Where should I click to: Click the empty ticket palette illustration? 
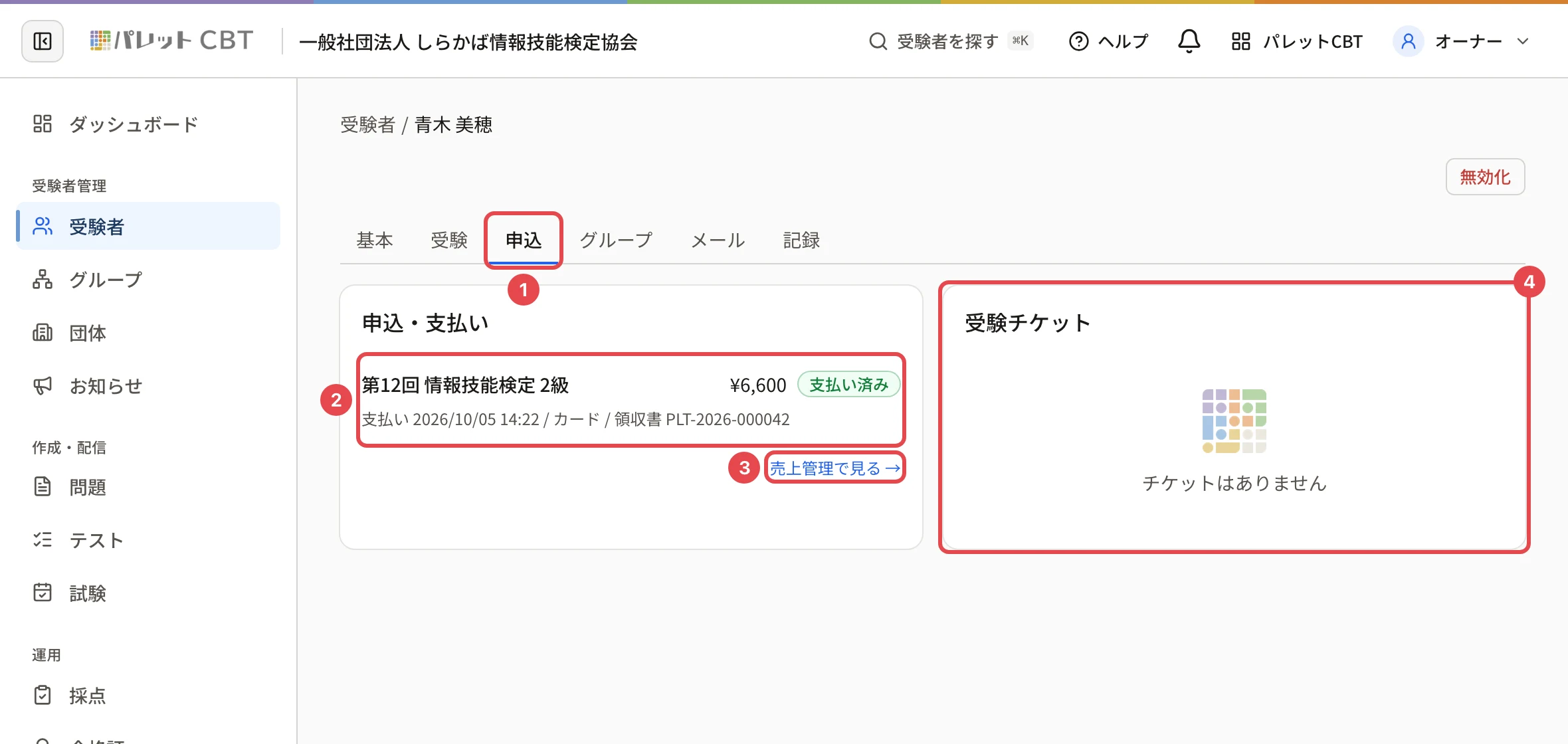pyautogui.click(x=1234, y=421)
